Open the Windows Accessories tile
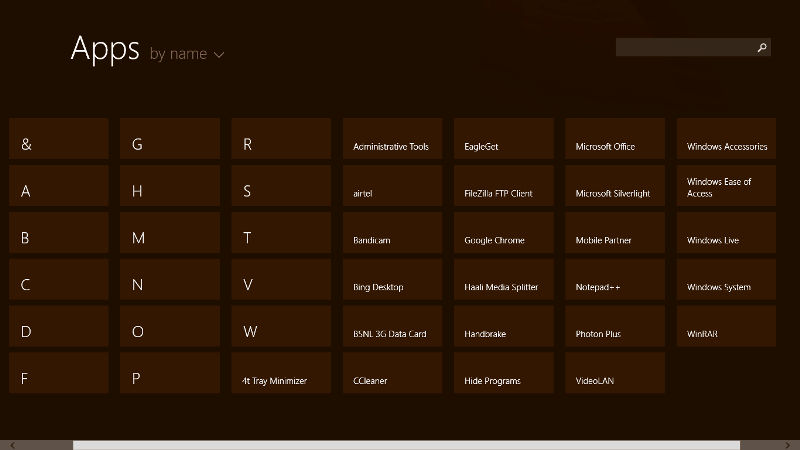Screen dimensions: 800x450 point(726,139)
